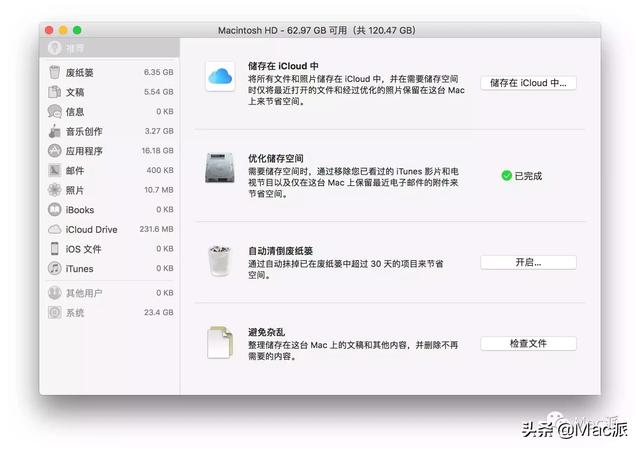Click the 6.35 GB trash size value
Screen dimensions: 640x451
click(x=159, y=72)
